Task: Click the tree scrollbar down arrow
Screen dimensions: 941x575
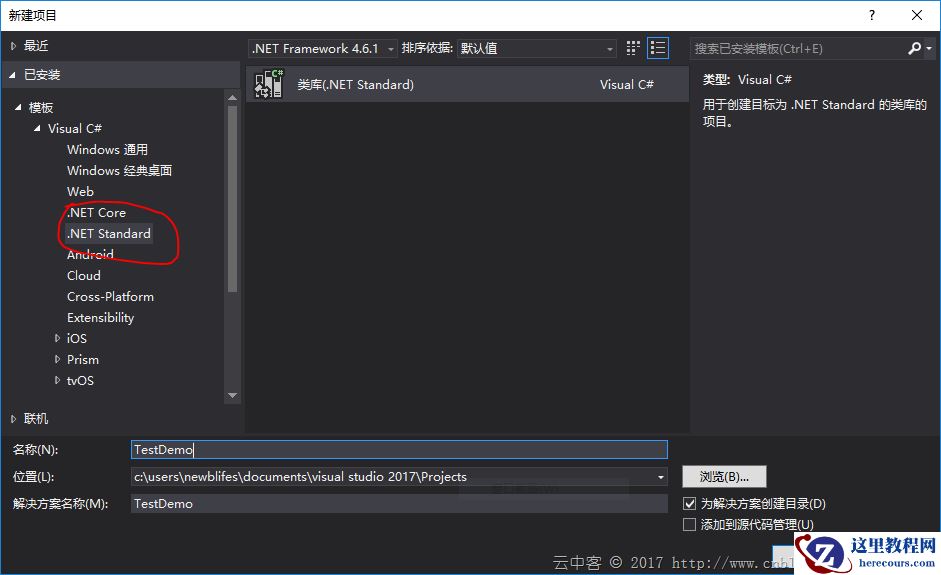Action: [x=233, y=396]
